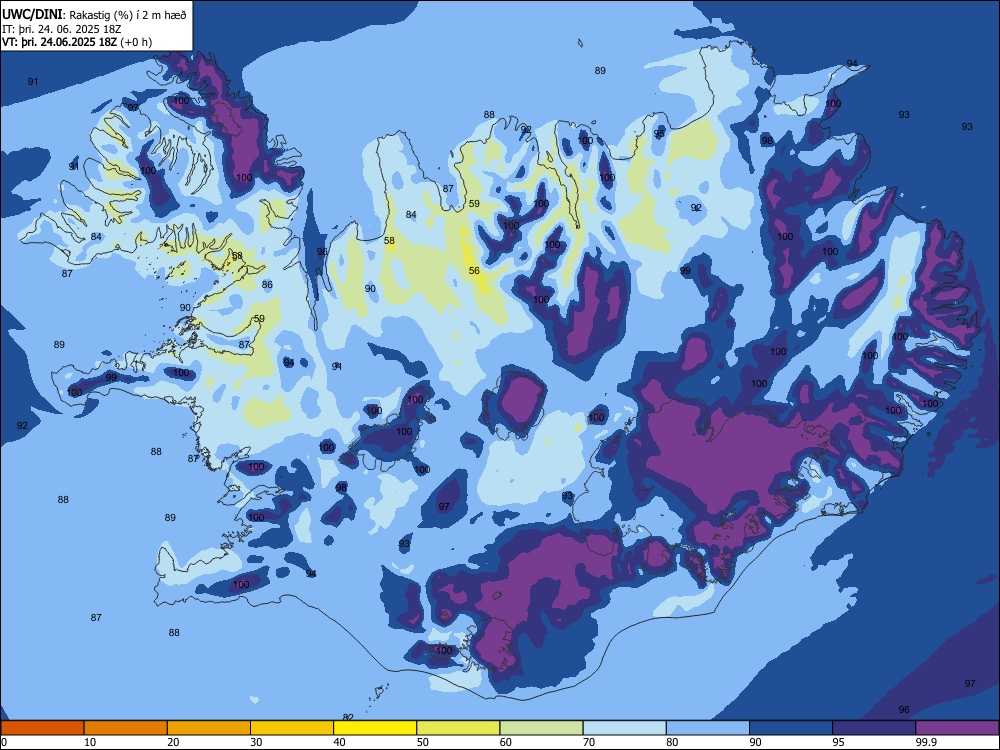1000x750 pixels.
Task: Click the 10–20 orange legend swatch
Action: 126,728
